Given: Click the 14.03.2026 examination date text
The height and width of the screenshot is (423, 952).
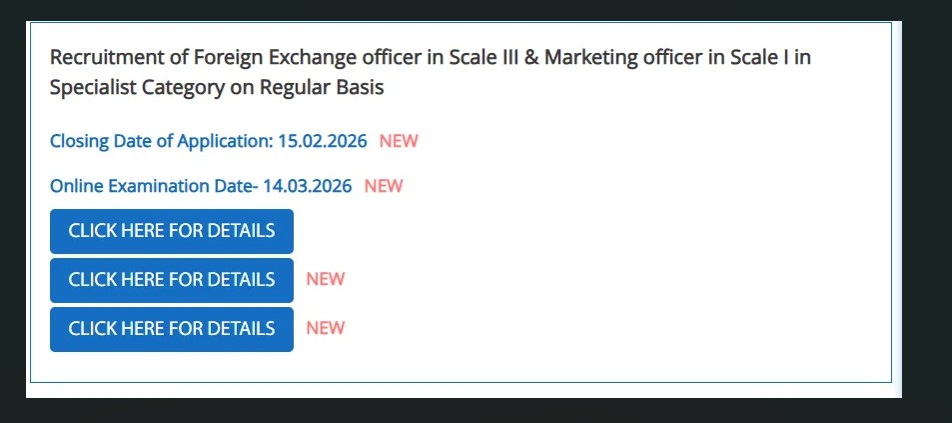Looking at the screenshot, I should (x=307, y=186).
